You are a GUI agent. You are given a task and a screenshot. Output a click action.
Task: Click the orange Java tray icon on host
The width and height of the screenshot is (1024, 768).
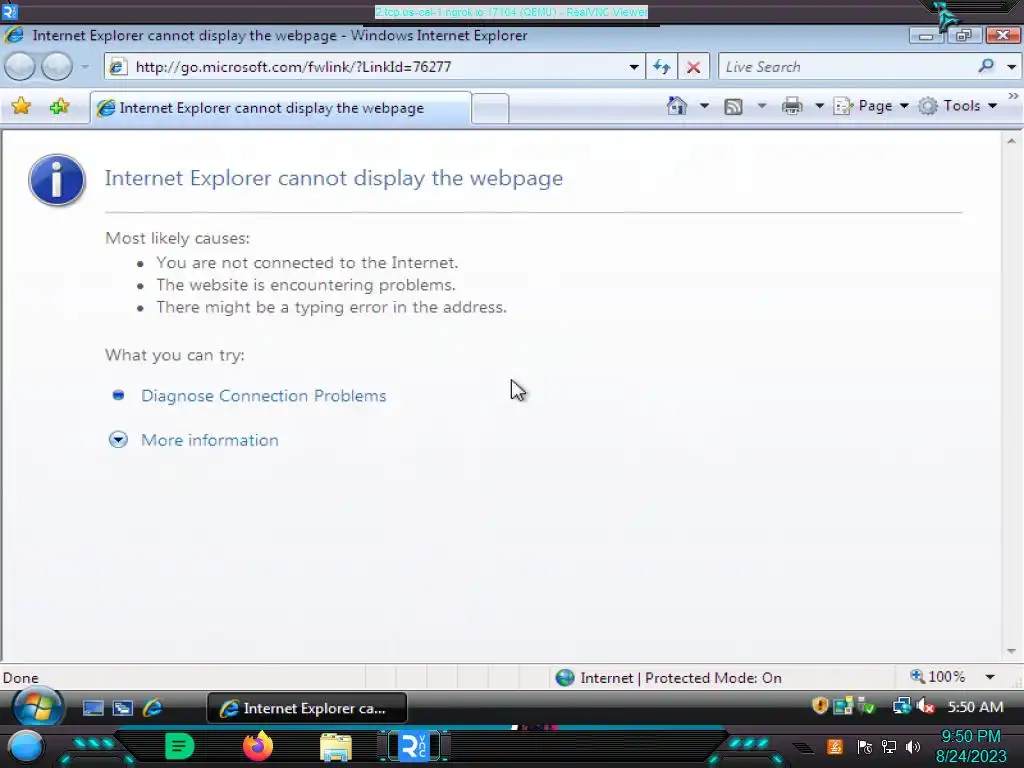pos(835,746)
